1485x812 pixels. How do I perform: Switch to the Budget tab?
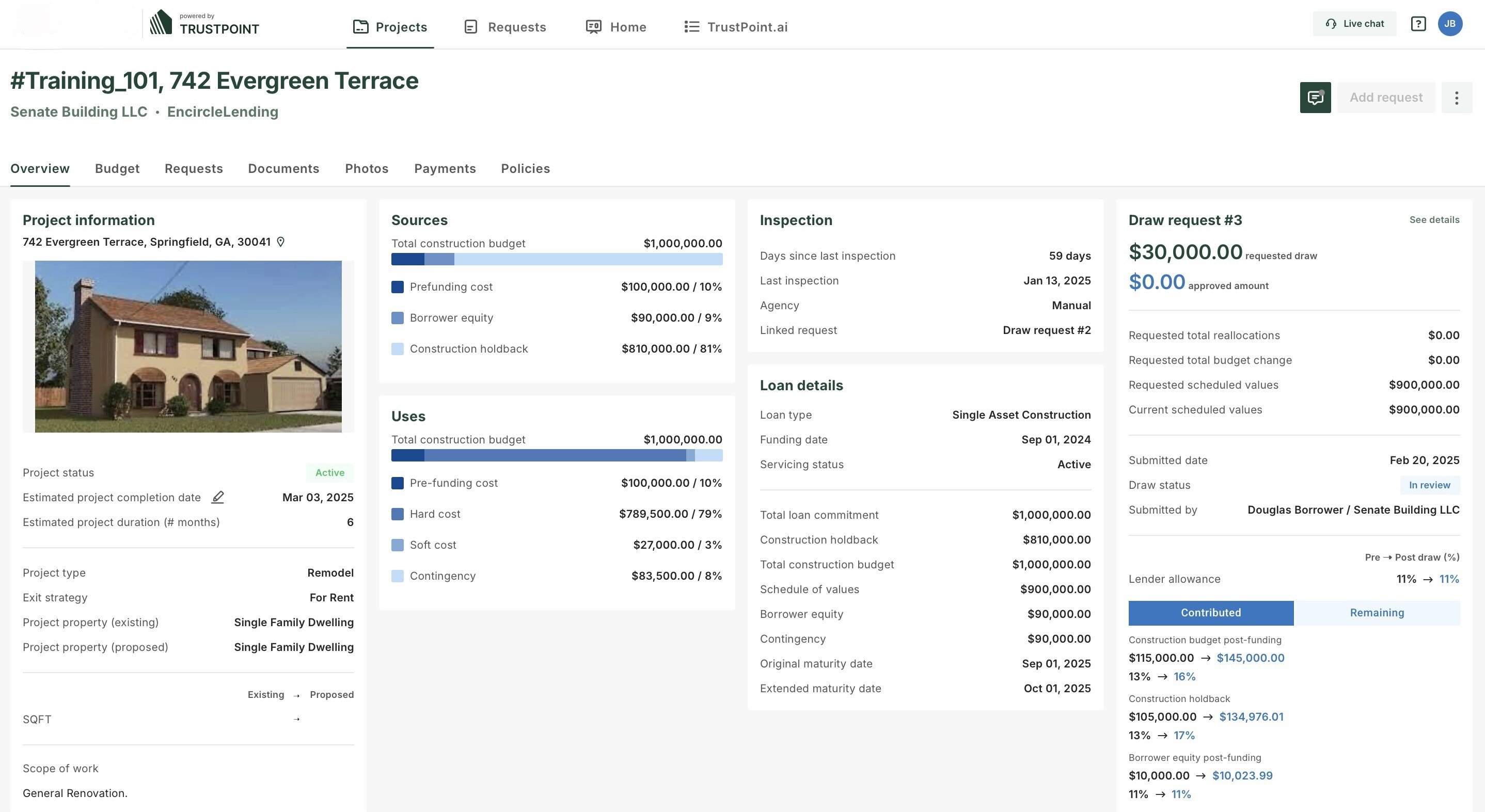tap(117, 169)
